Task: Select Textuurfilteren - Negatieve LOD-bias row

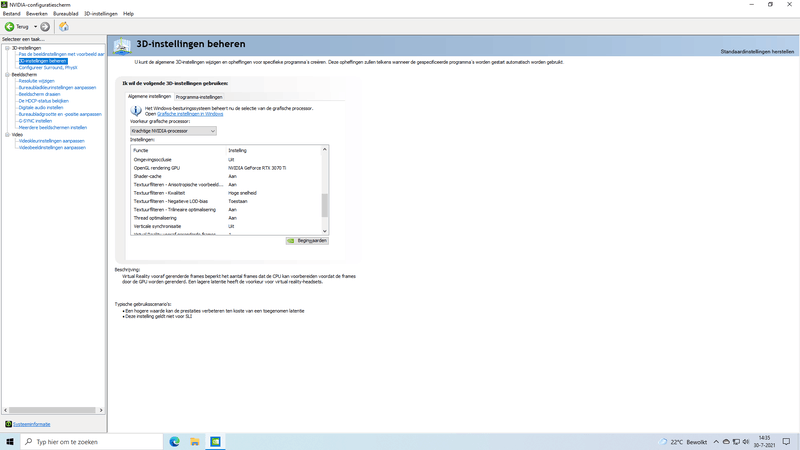Action: (x=226, y=201)
